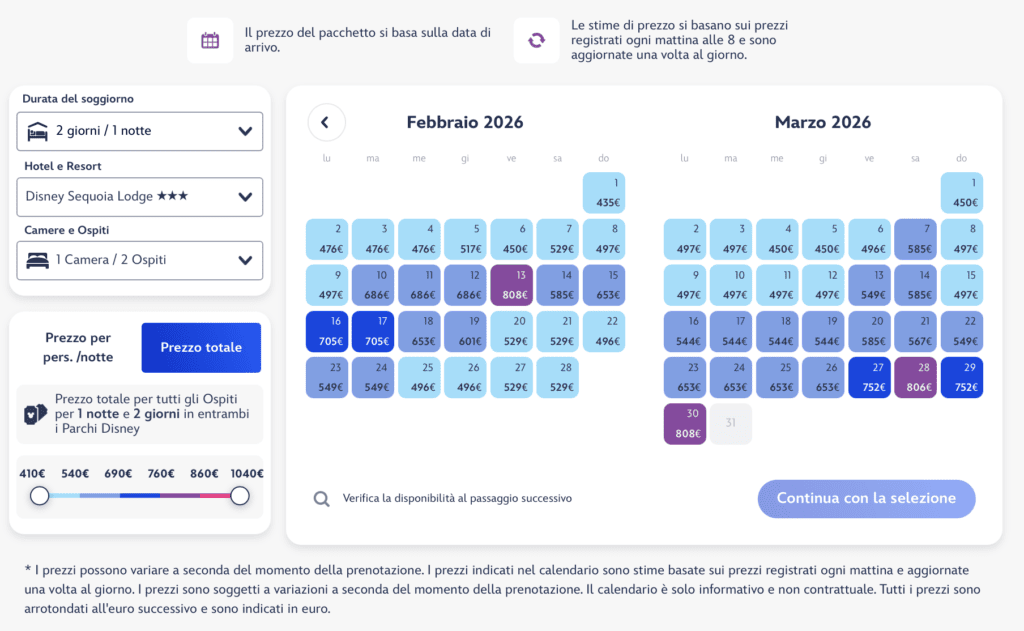Image resolution: width=1024 pixels, height=631 pixels.
Task: Expand the Disney Sequoia Lodge hotel selector
Action: 140,197
